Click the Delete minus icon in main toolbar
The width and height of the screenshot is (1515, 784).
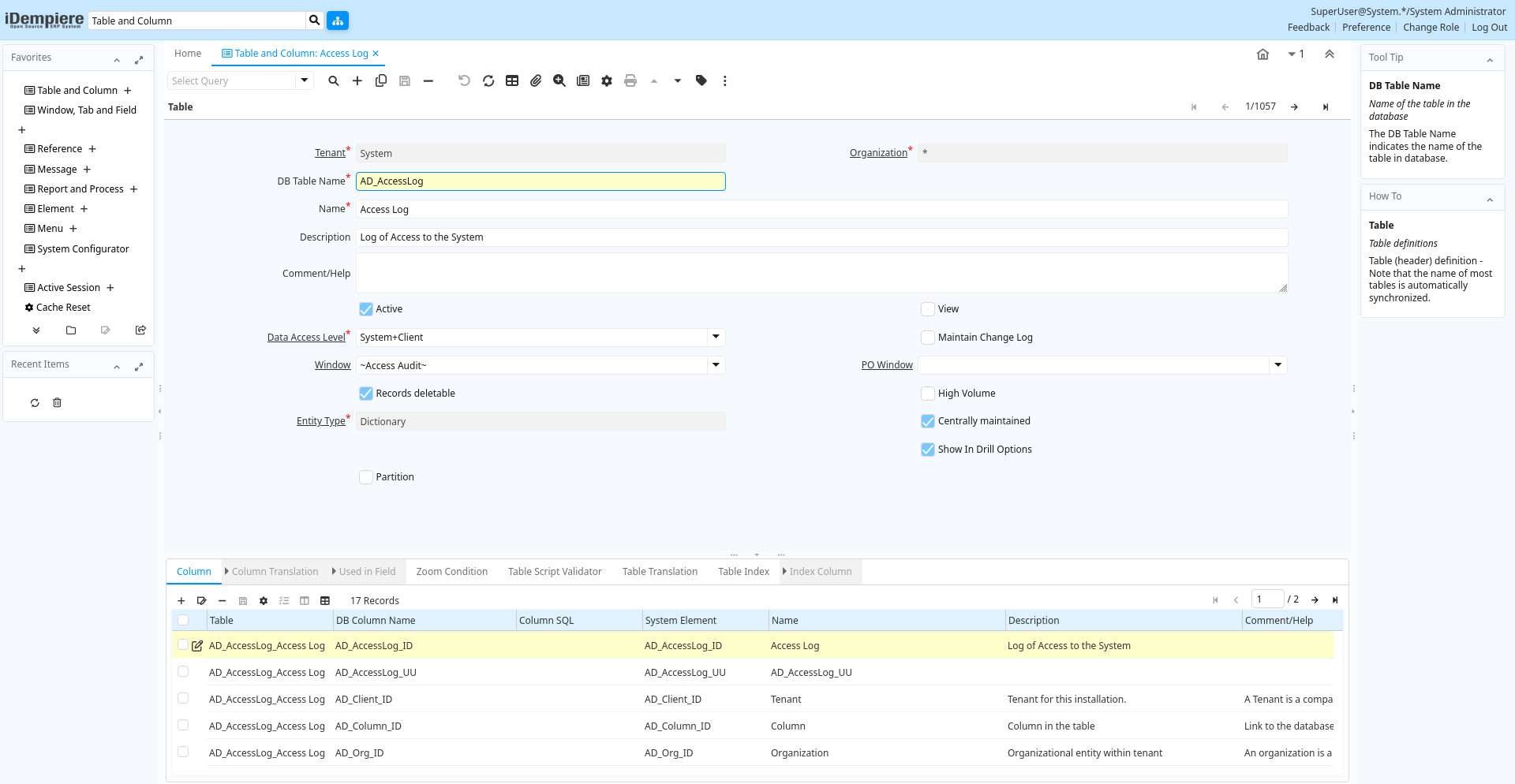point(428,80)
